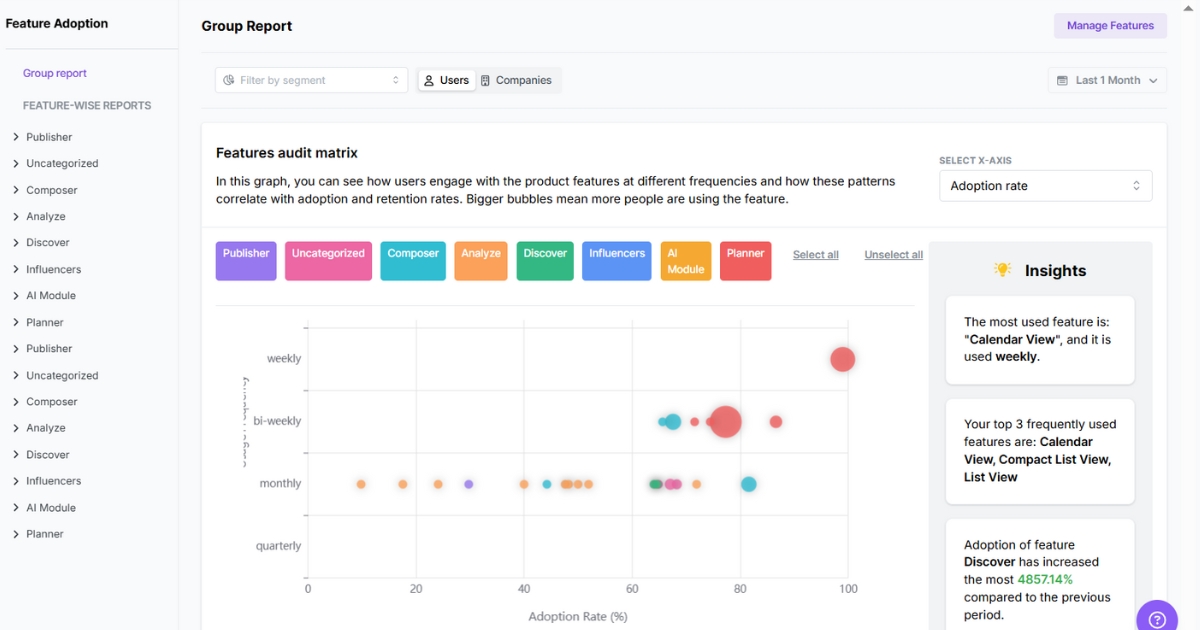The width and height of the screenshot is (1200, 630).
Task: Toggle the Discover feature chip
Action: 544,259
